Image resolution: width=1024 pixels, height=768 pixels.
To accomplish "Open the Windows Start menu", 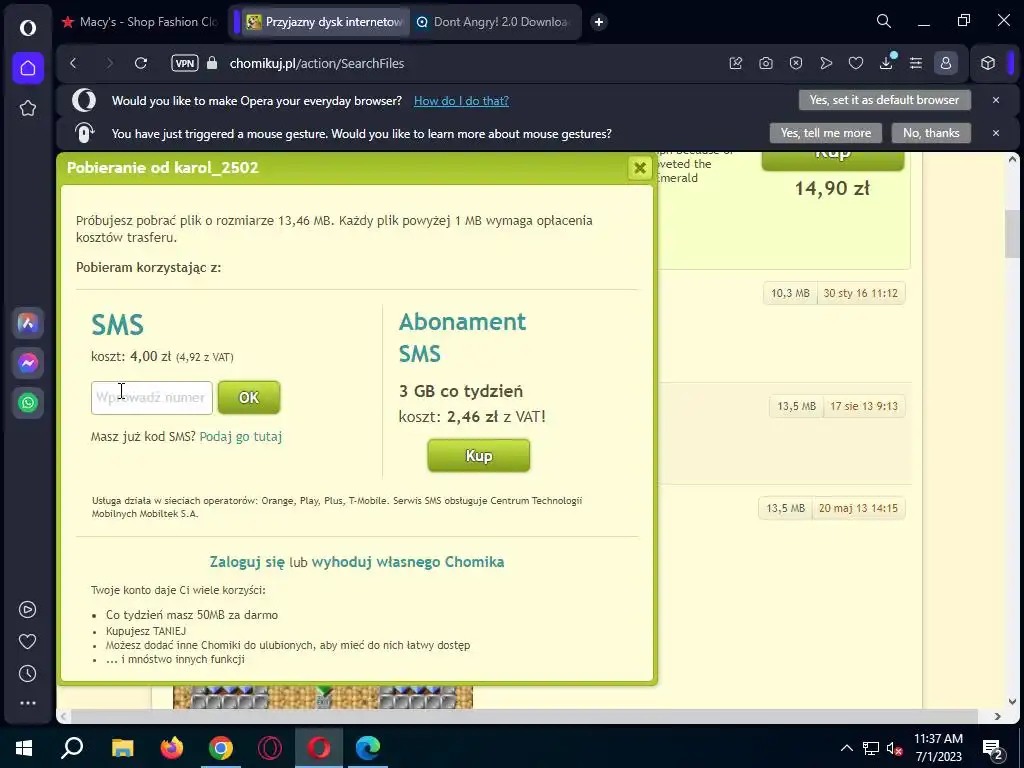I will 24,748.
